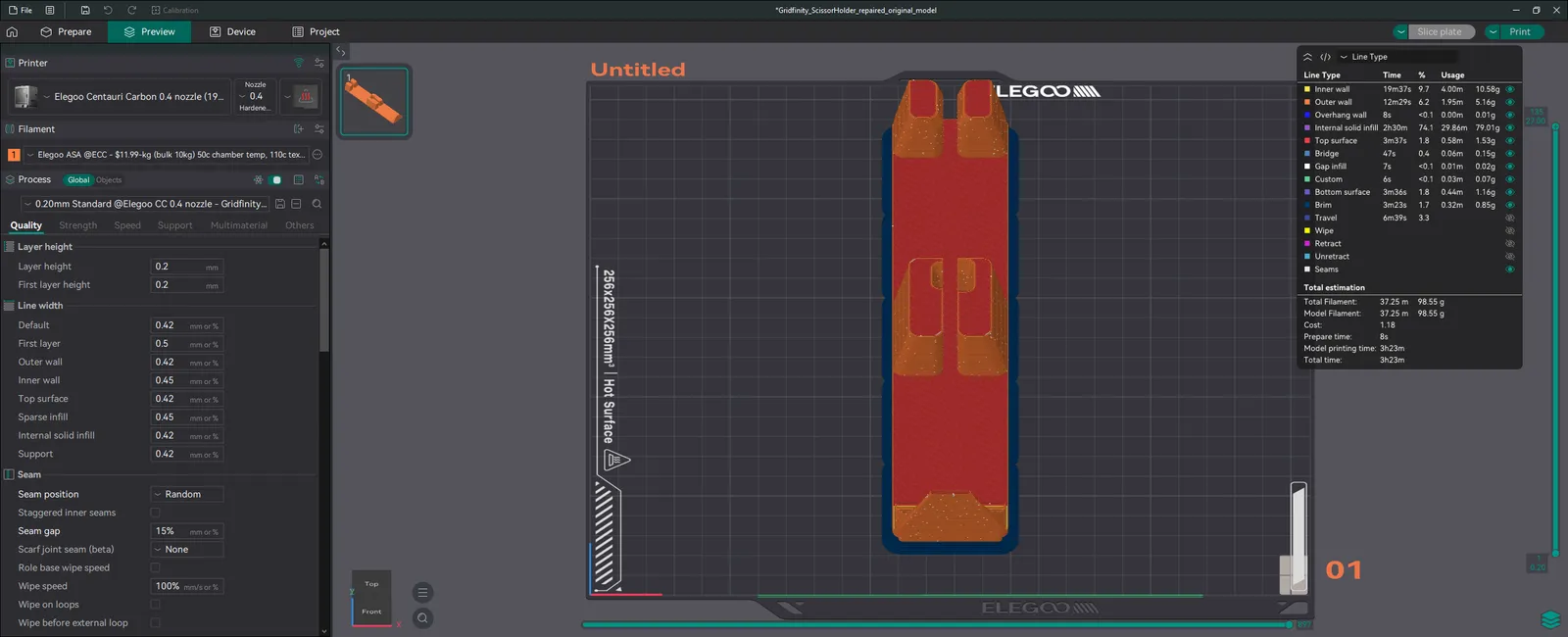The height and width of the screenshot is (637, 1568).
Task: Select the Global process mode
Action: (78, 179)
